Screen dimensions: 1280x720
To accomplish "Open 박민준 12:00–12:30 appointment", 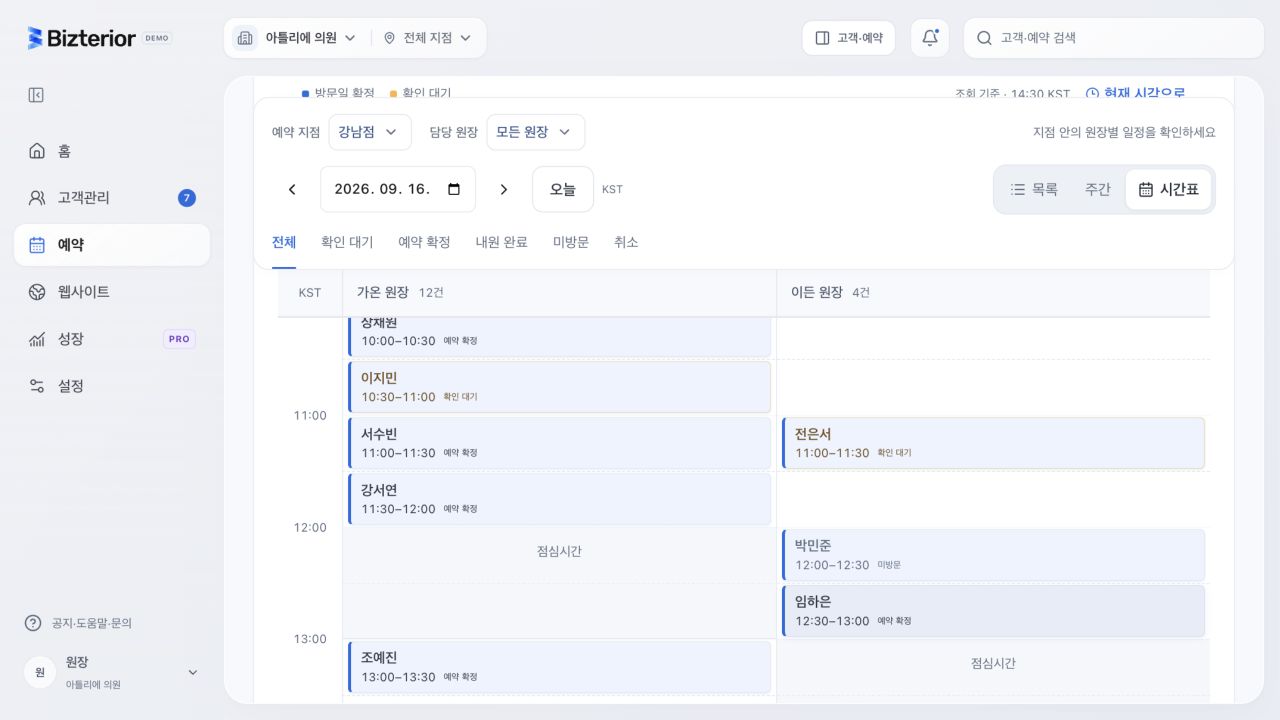I will tap(994, 555).
